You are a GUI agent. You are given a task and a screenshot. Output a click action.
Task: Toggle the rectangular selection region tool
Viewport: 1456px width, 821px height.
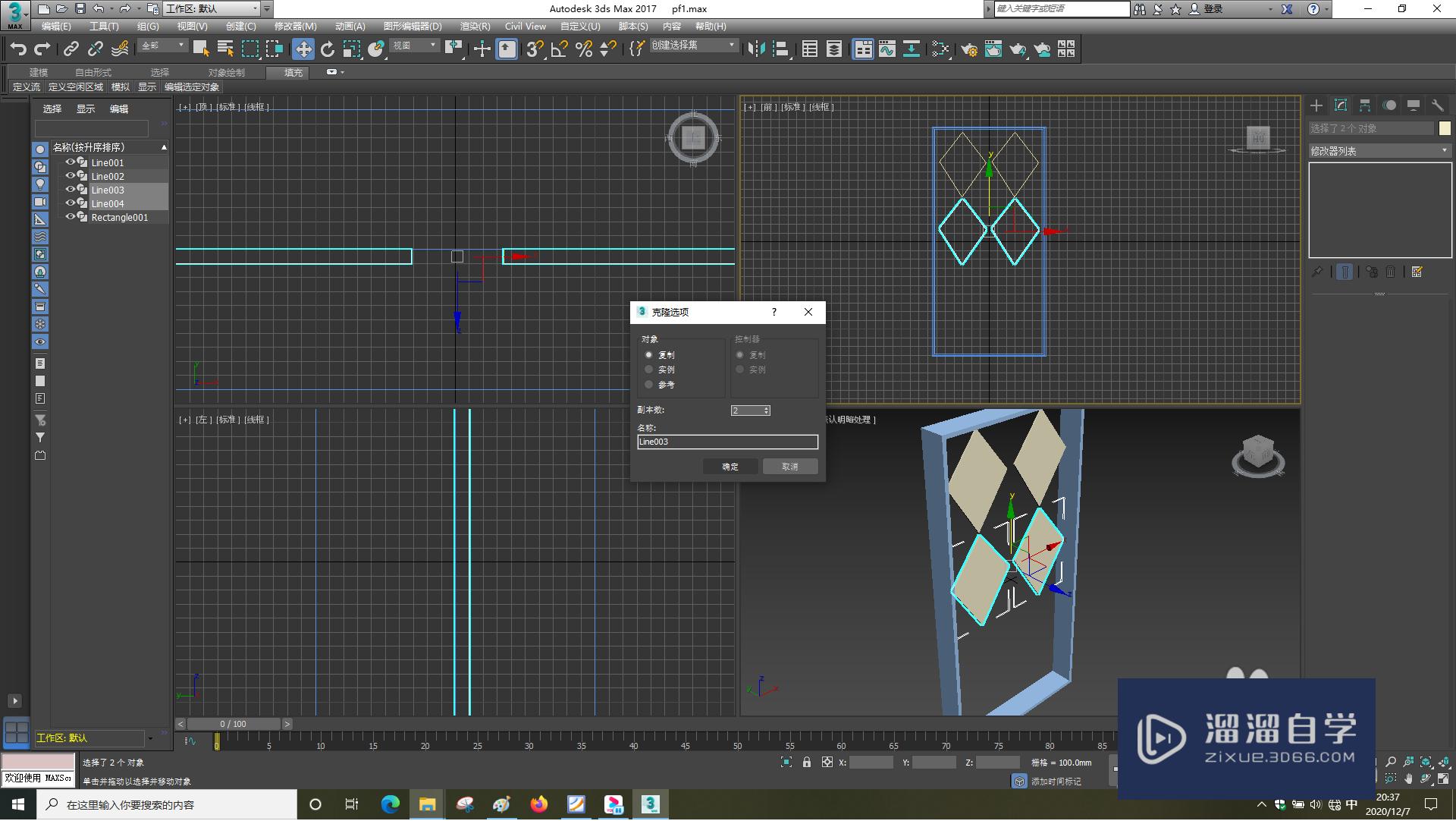pos(249,49)
